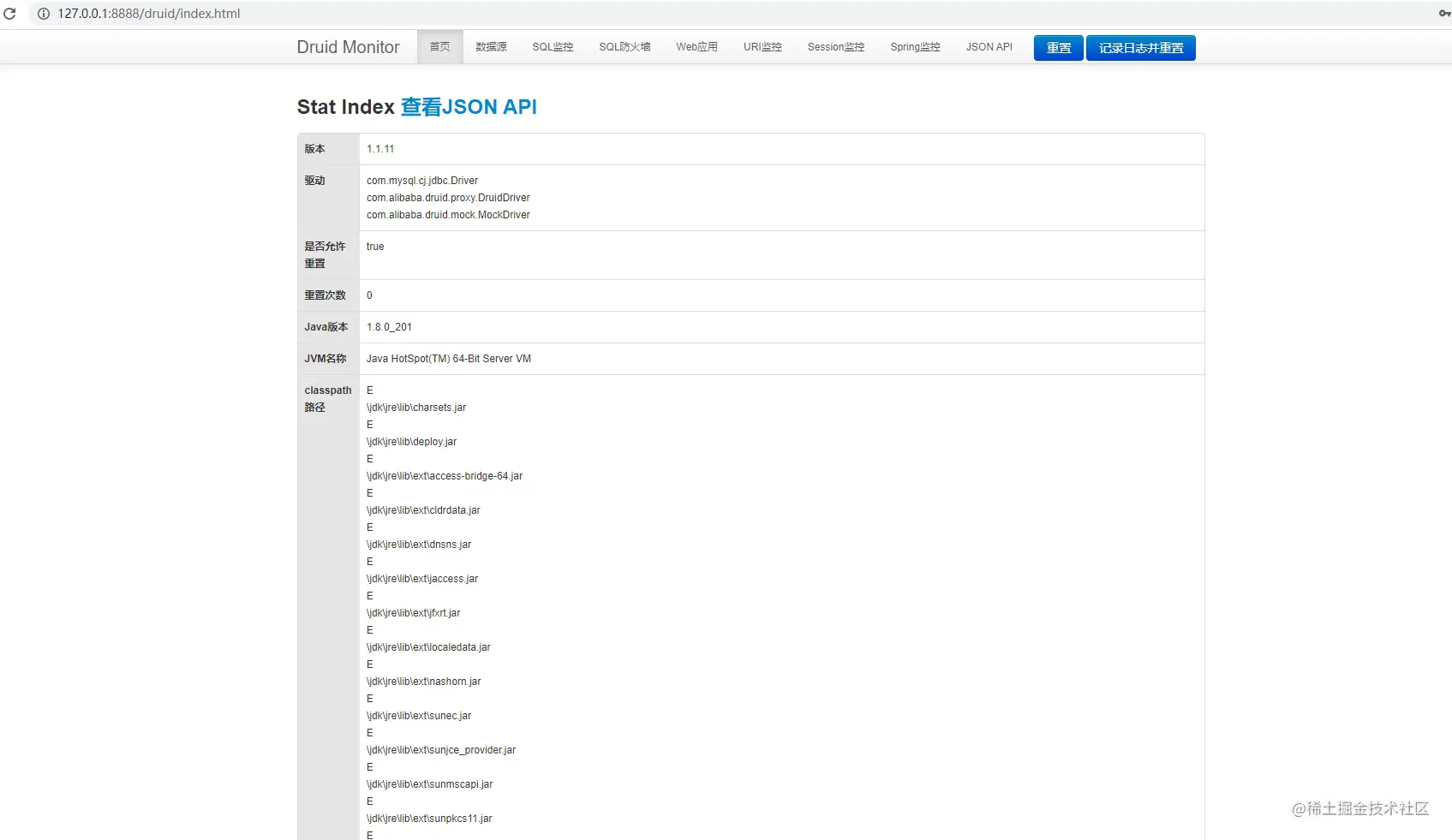Click the classpath路径 row label
The width and height of the screenshot is (1452, 840).
(x=328, y=399)
